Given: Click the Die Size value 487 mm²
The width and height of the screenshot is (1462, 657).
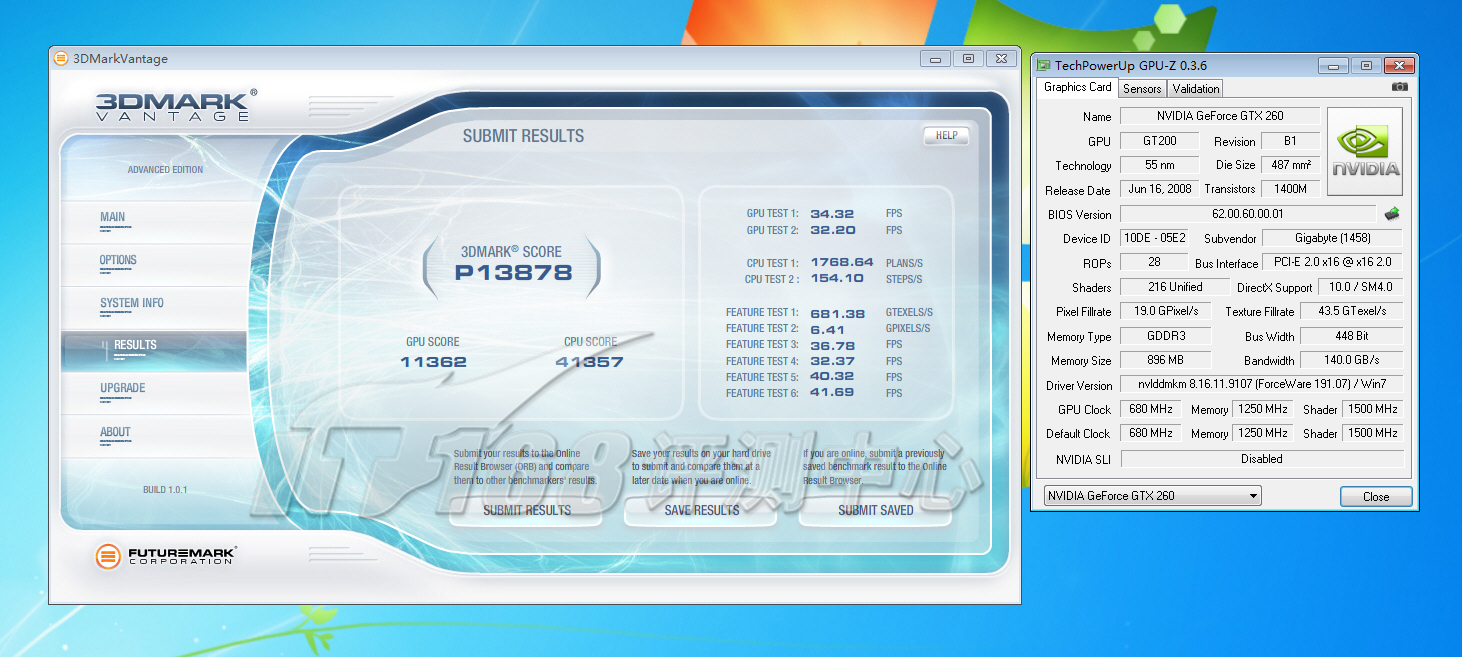Looking at the screenshot, I should point(1290,165).
